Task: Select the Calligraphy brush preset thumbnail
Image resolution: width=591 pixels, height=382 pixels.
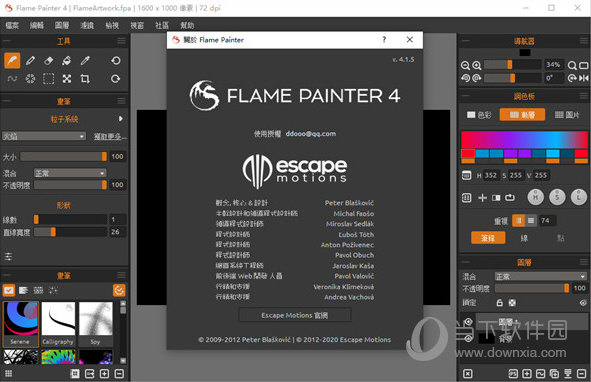Action: 58,324
